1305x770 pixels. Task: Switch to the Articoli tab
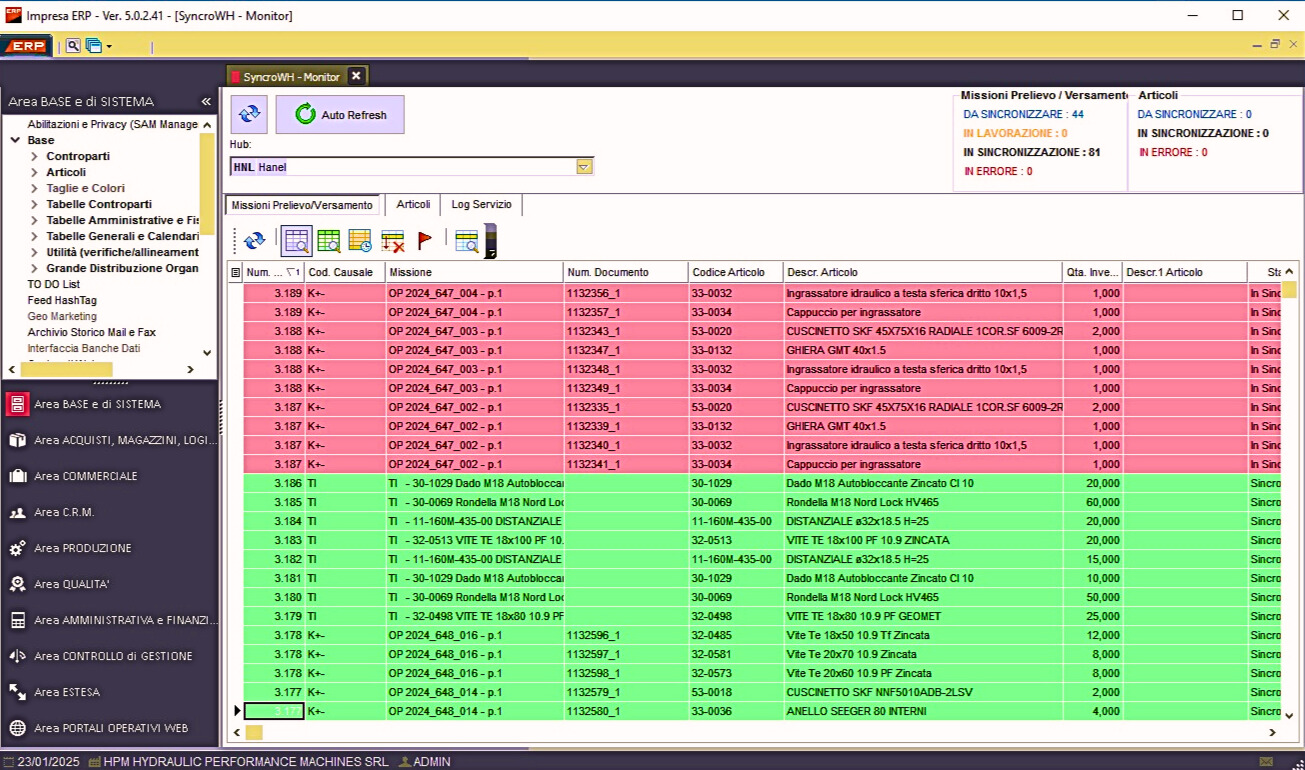[x=413, y=205]
